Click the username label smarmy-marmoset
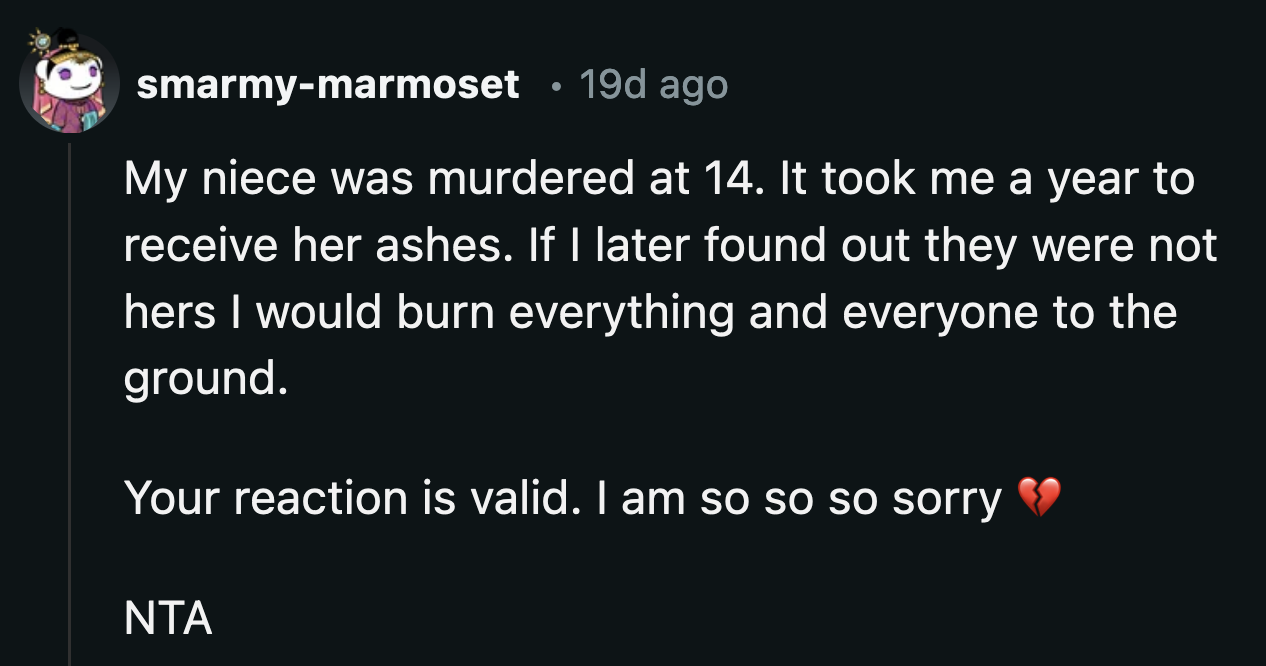Image resolution: width=1266 pixels, height=666 pixels. (330, 85)
